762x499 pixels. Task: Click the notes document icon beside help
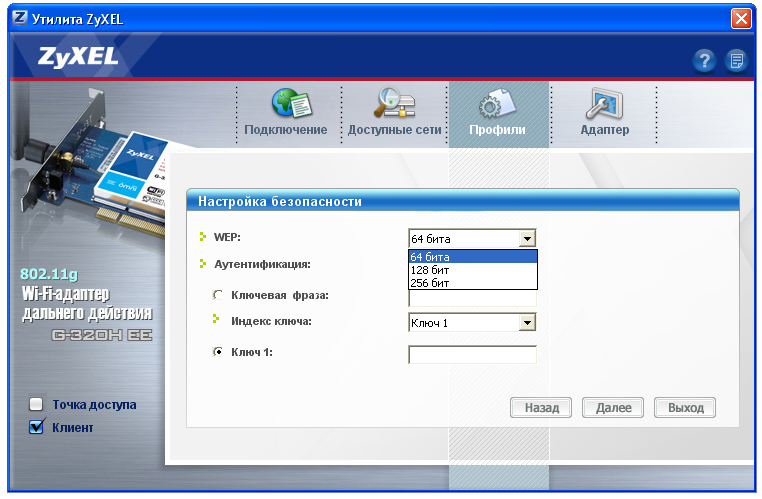(x=736, y=61)
